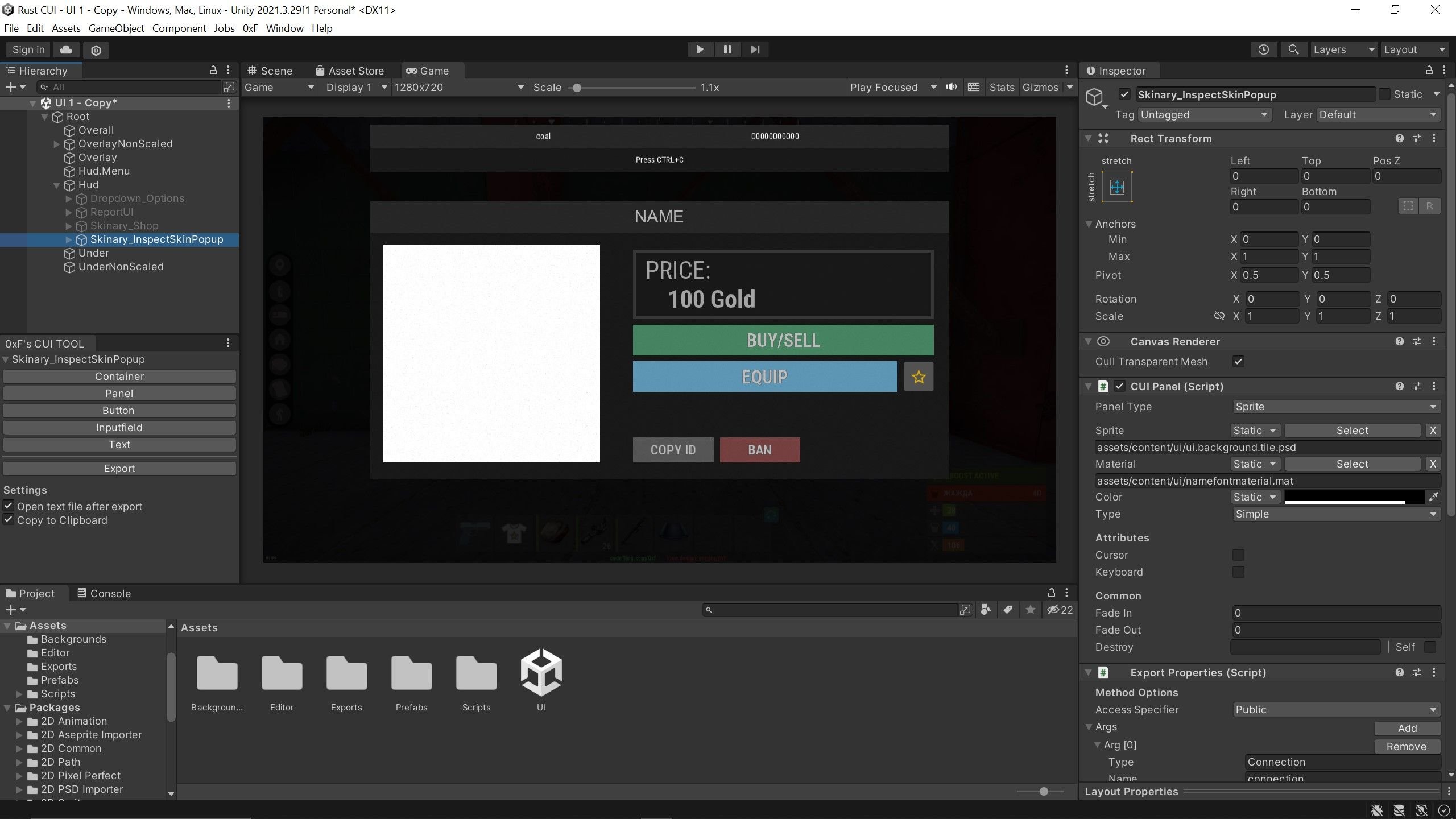
Task: Open the cloud services icon
Action: [66, 49]
